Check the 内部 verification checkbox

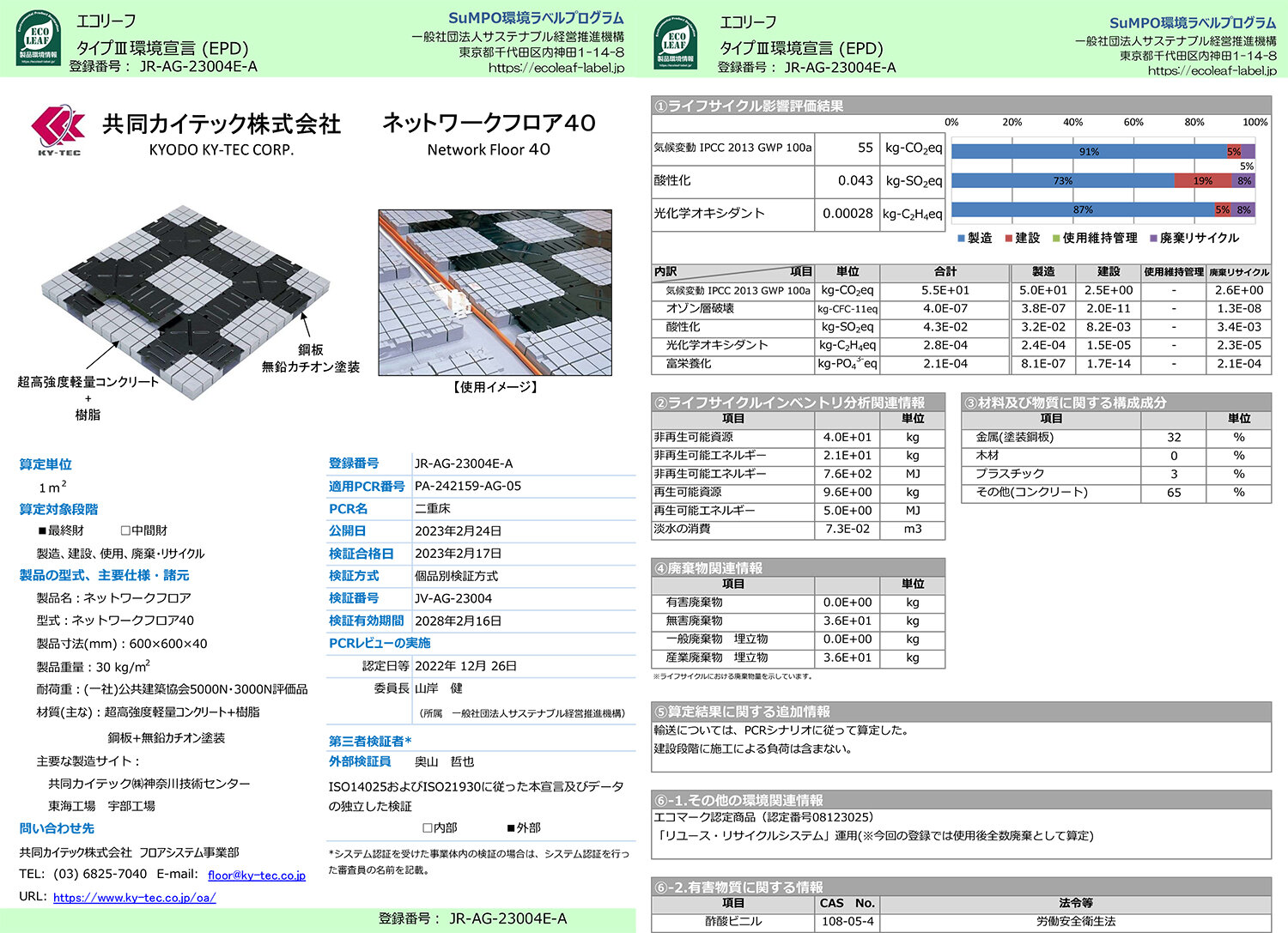point(428,827)
